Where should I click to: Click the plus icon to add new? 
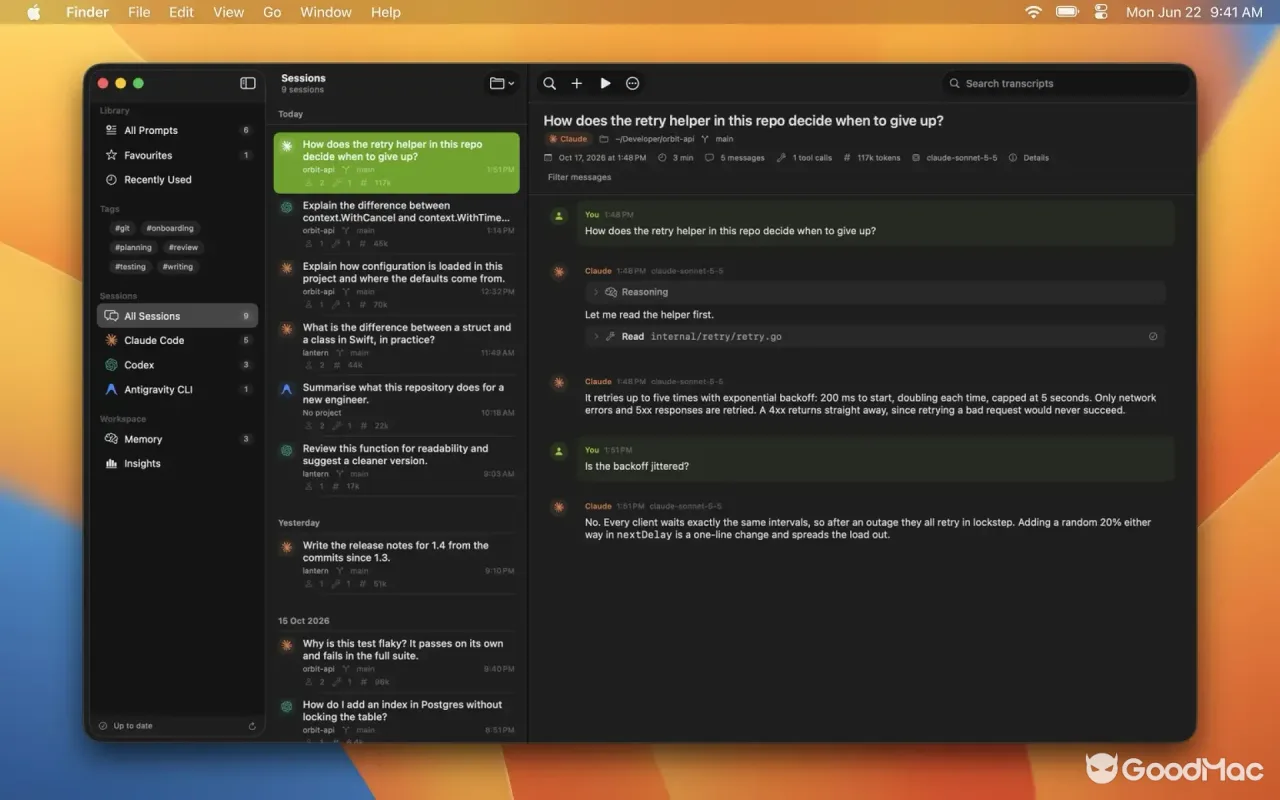pyautogui.click(x=577, y=83)
